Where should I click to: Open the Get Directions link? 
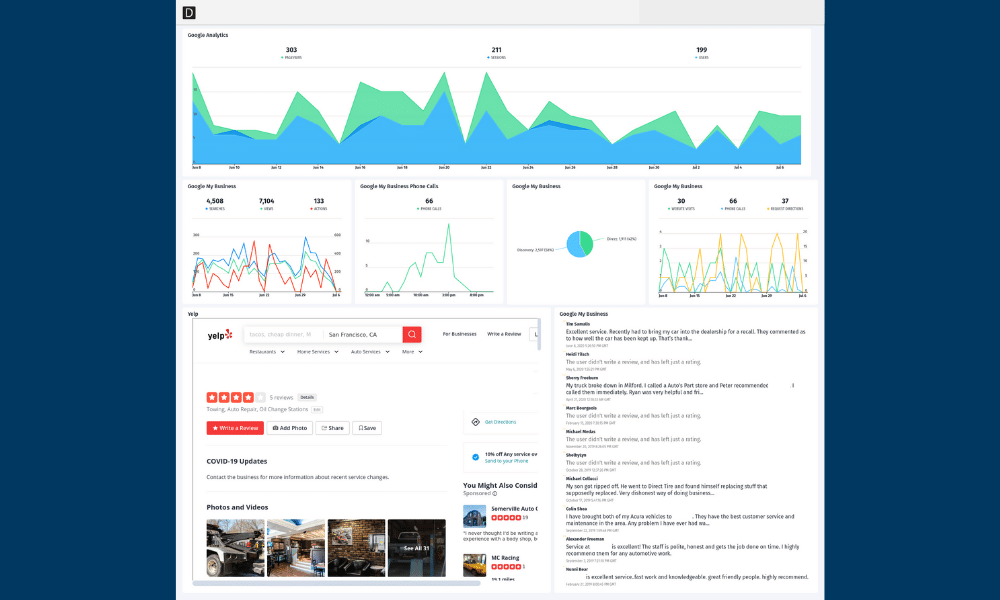[x=500, y=422]
